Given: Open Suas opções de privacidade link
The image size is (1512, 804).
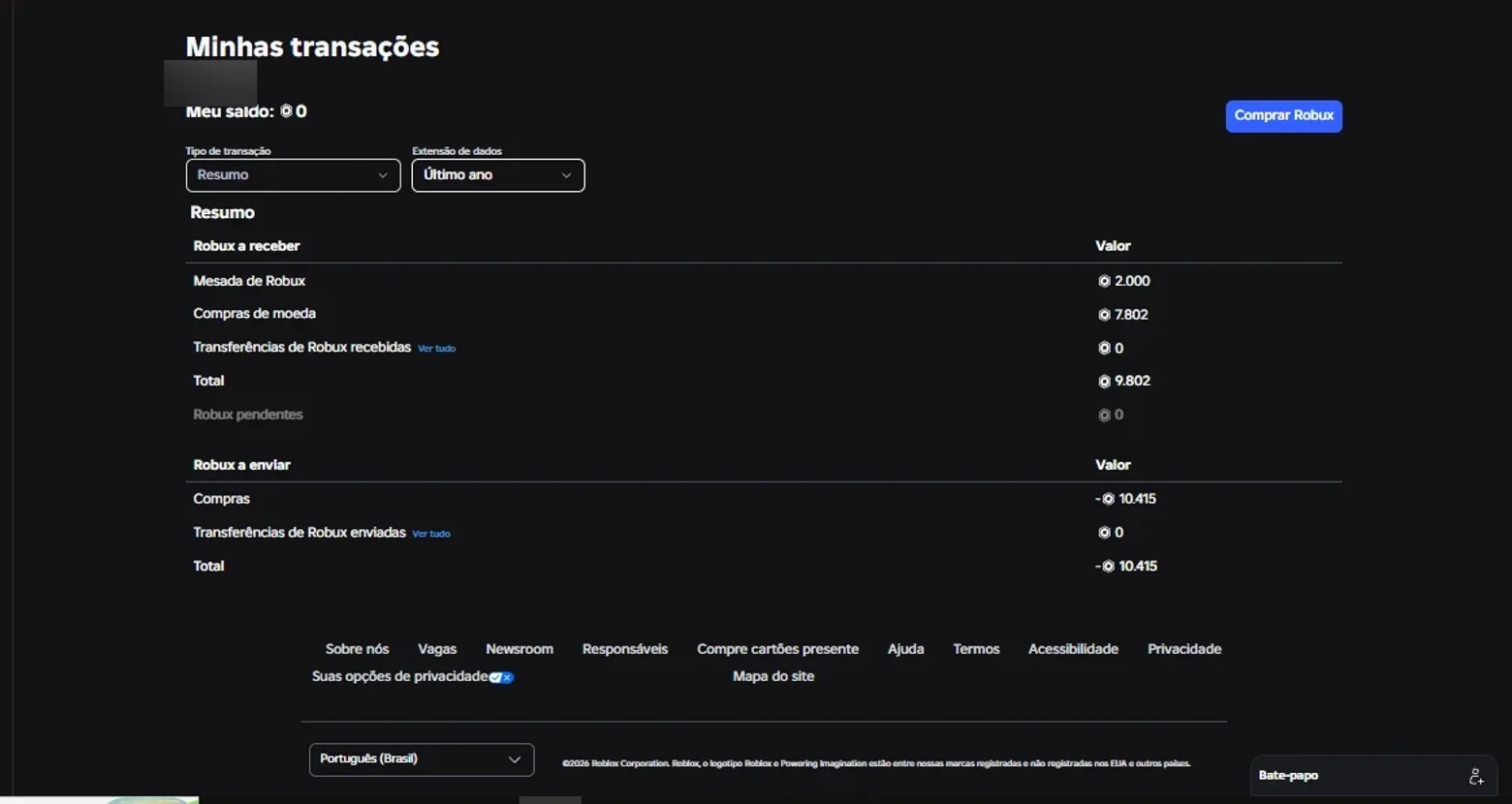Looking at the screenshot, I should pos(399,676).
